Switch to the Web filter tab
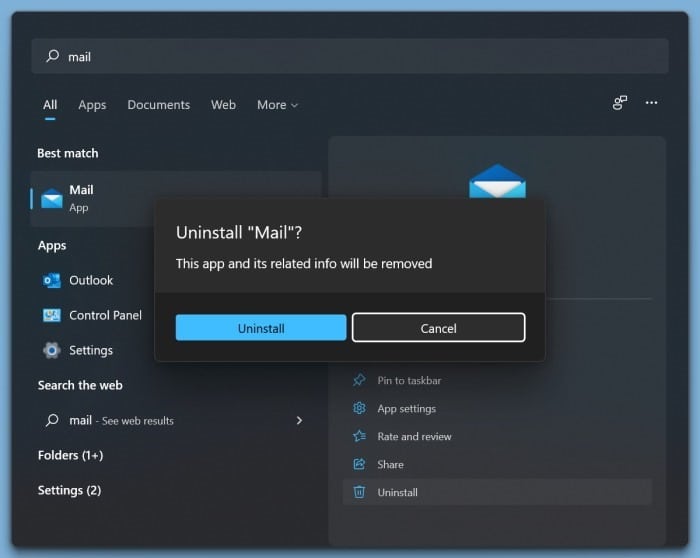700x558 pixels. tap(223, 105)
